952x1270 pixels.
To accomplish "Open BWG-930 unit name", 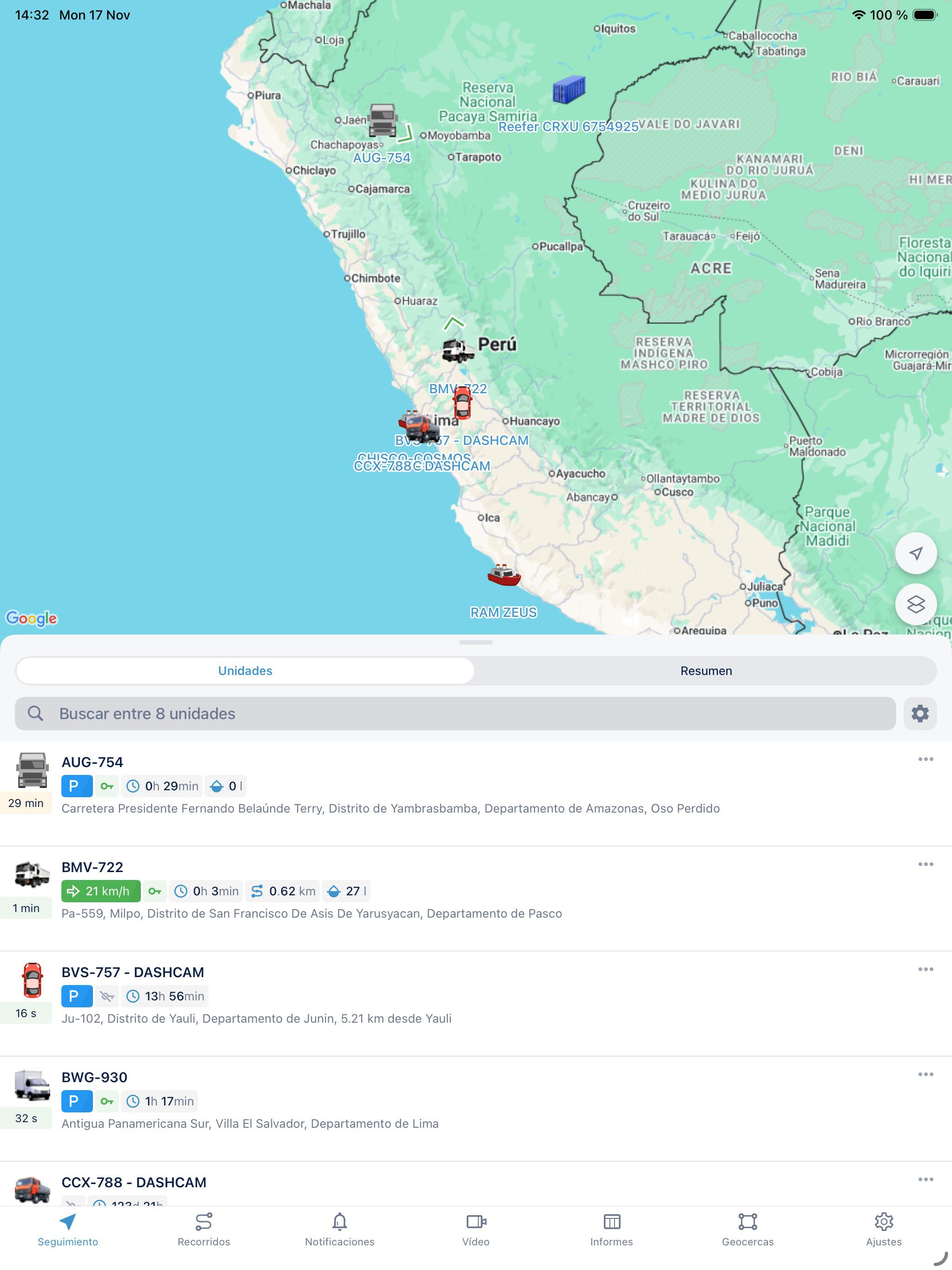I will point(95,1077).
